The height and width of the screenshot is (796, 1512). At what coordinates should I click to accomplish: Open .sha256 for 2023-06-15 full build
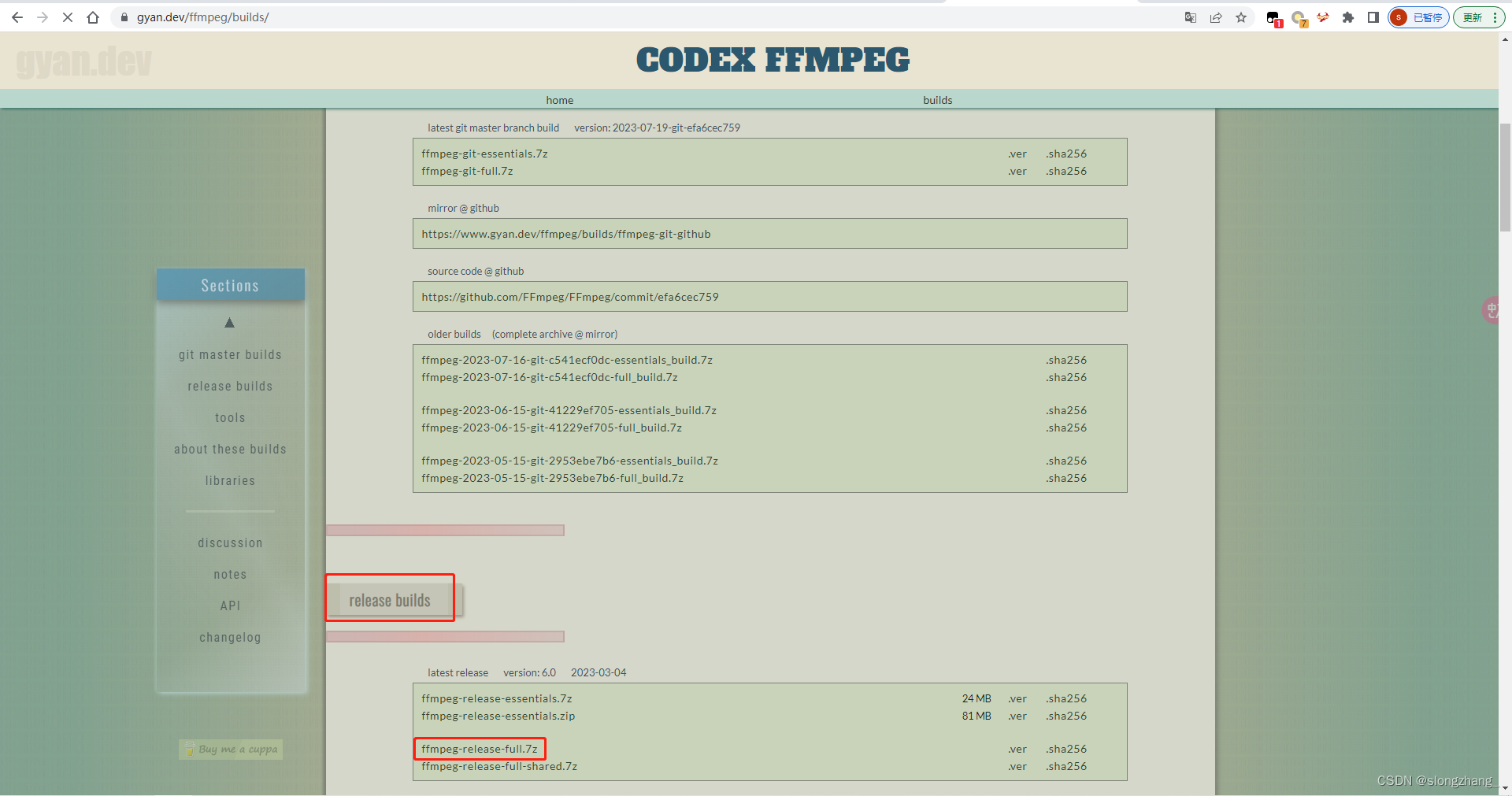tap(1066, 428)
